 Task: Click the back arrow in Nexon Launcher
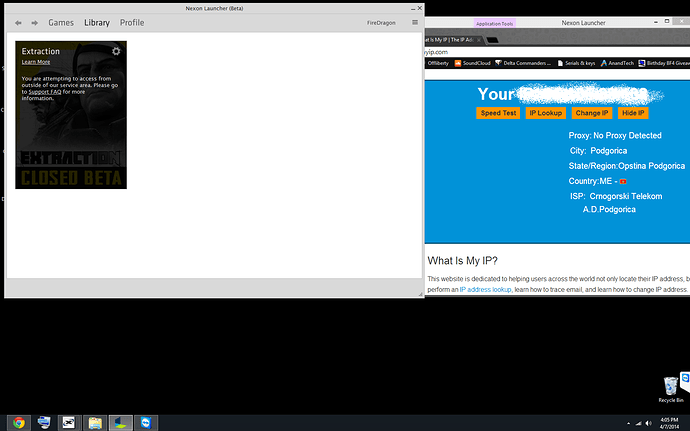point(18,22)
